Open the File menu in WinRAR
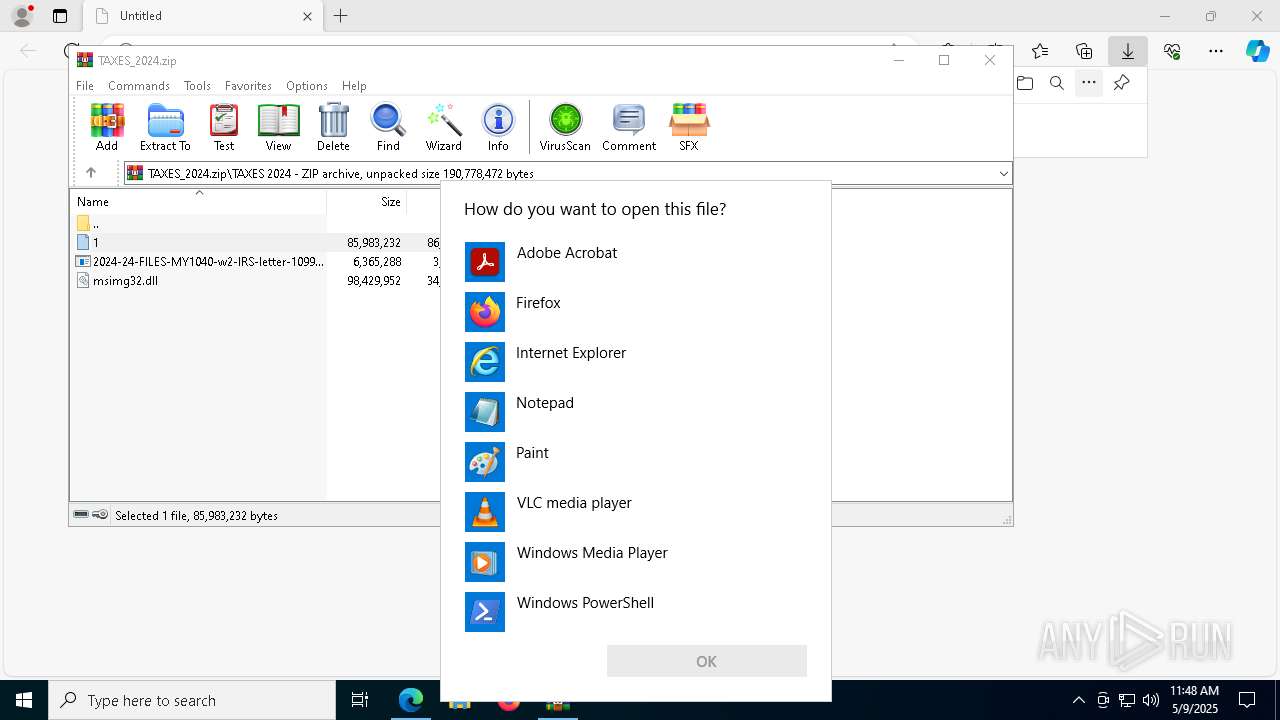Screen dimensions: 1280x720 (85, 86)
